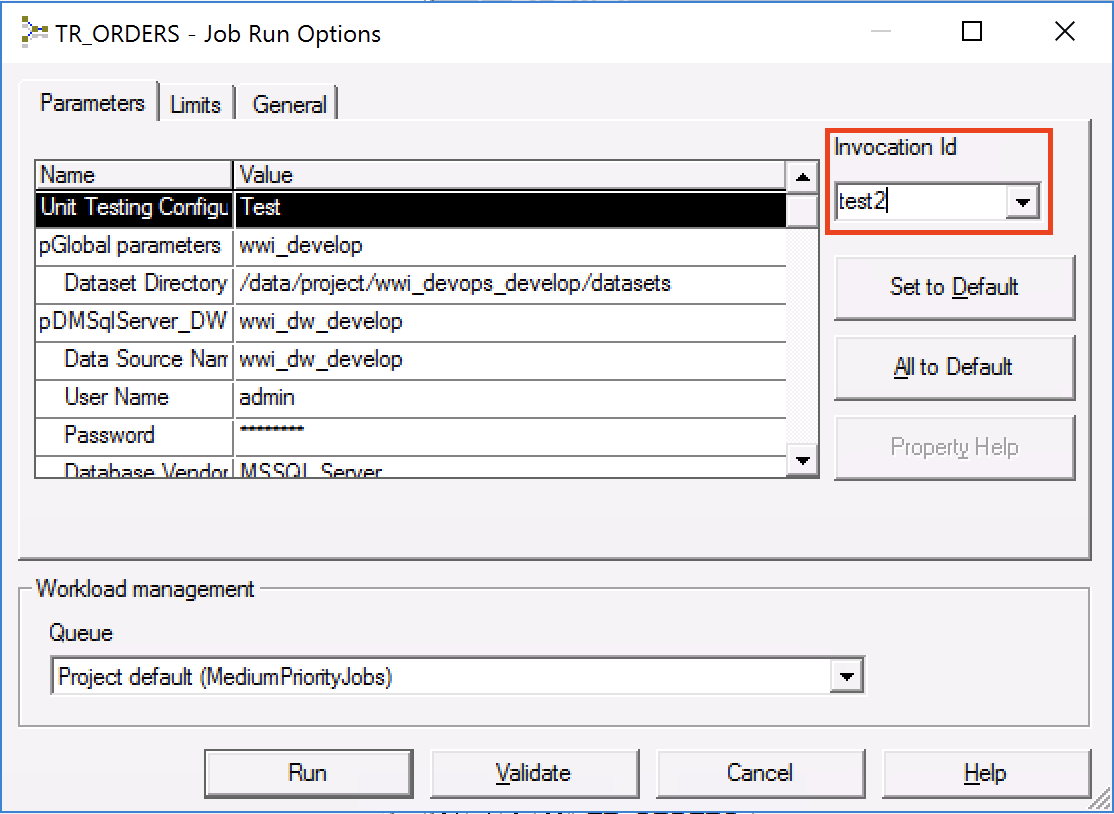Open Help from the bottom button
This screenshot has height=814, width=1114.
tap(984, 773)
